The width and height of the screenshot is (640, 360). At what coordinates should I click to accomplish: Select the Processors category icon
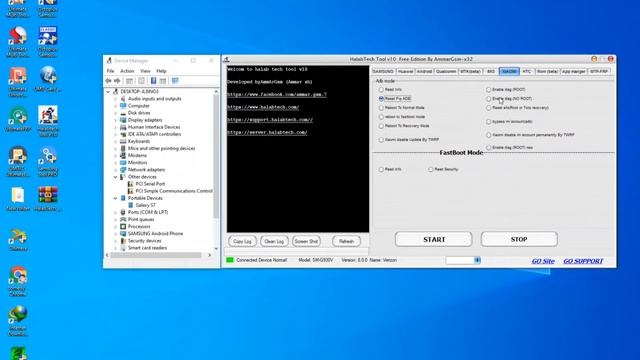point(123,227)
